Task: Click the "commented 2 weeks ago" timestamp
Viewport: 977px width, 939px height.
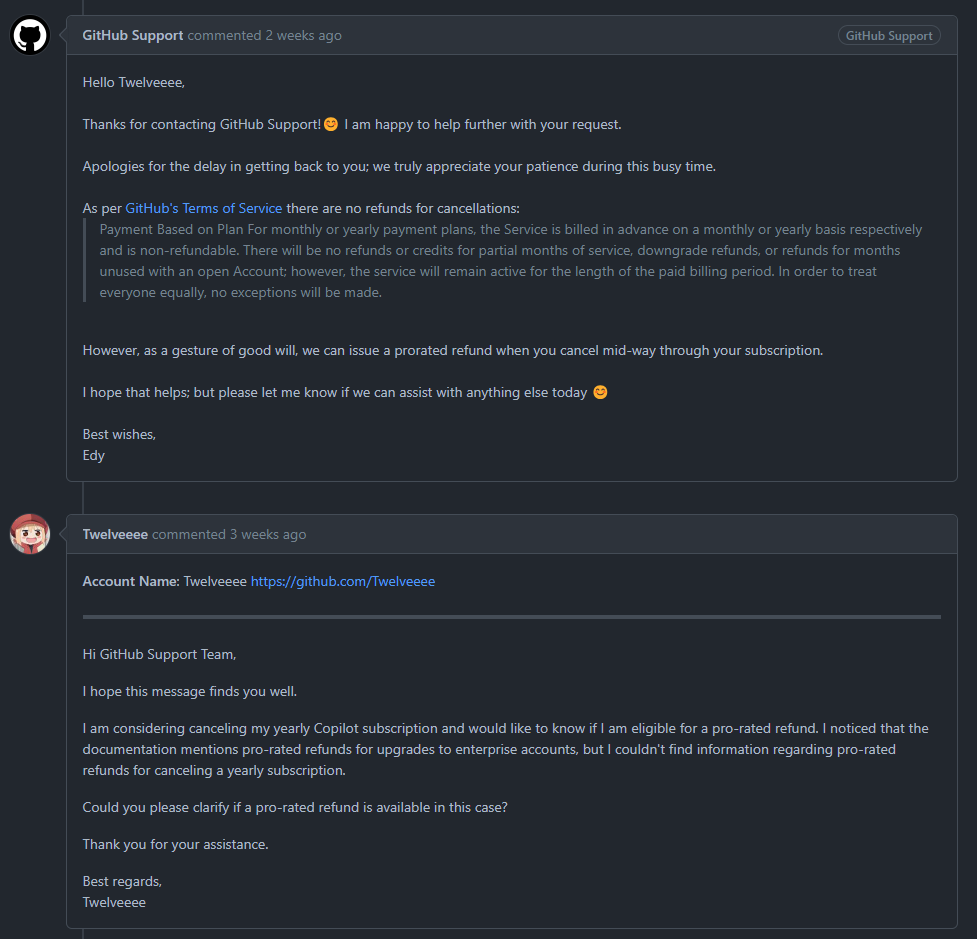Action: click(x=265, y=35)
